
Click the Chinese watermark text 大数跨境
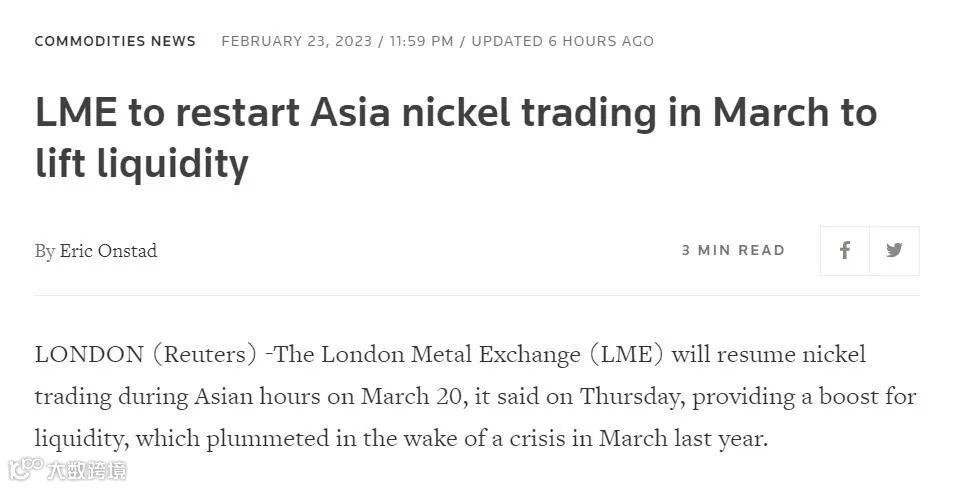87,469
